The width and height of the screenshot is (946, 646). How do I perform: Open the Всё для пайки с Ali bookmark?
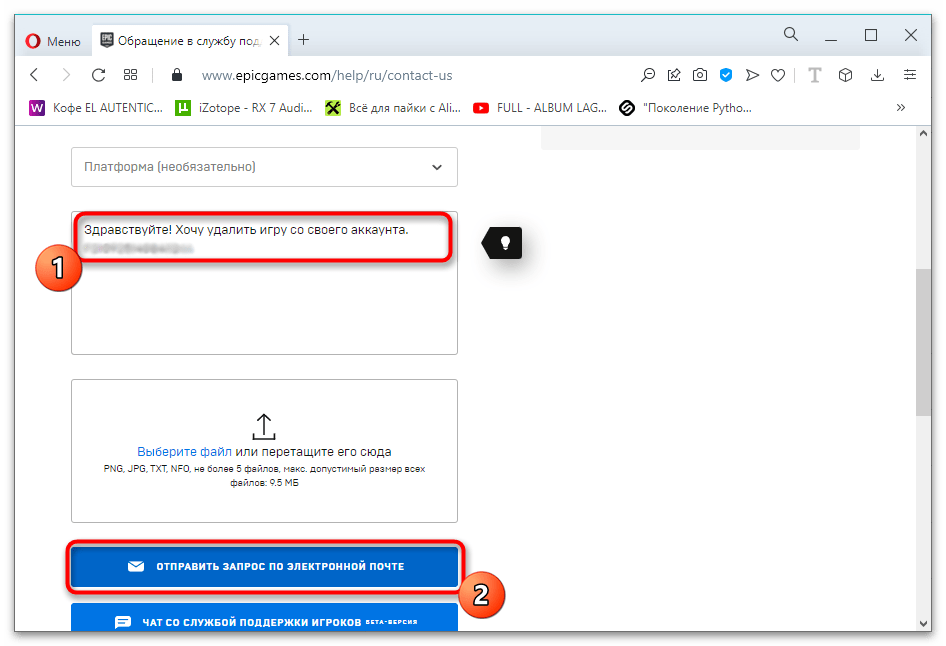click(x=393, y=108)
